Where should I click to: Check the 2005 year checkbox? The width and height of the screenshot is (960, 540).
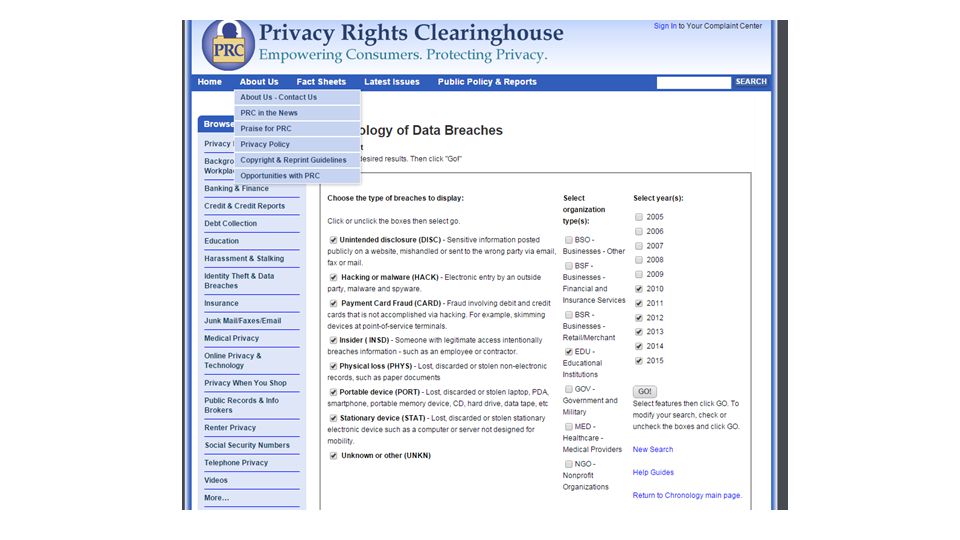pyautogui.click(x=639, y=217)
